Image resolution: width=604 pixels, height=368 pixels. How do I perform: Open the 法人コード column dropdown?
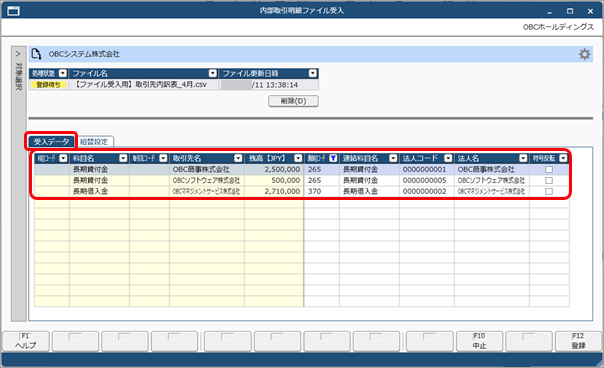tap(448, 158)
